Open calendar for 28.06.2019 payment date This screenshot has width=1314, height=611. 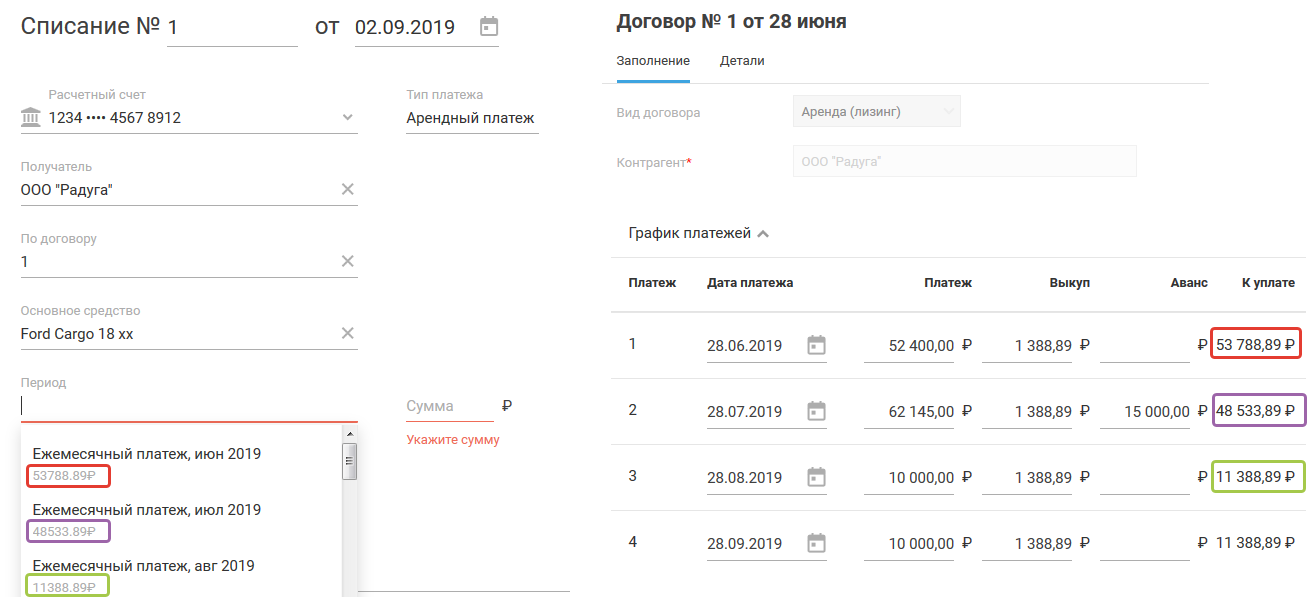click(817, 346)
